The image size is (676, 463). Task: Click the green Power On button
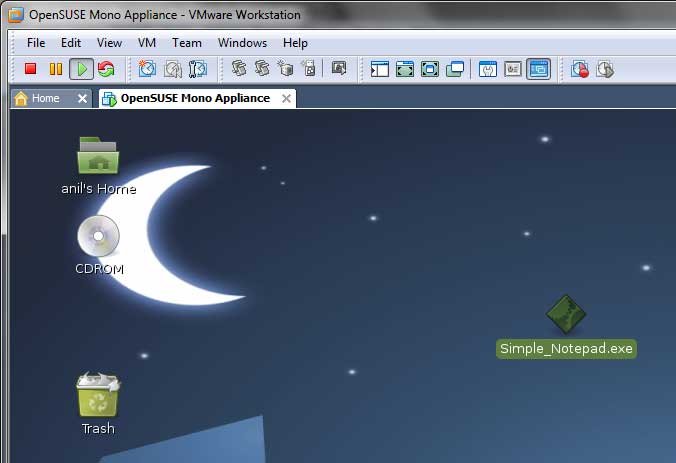coord(81,69)
